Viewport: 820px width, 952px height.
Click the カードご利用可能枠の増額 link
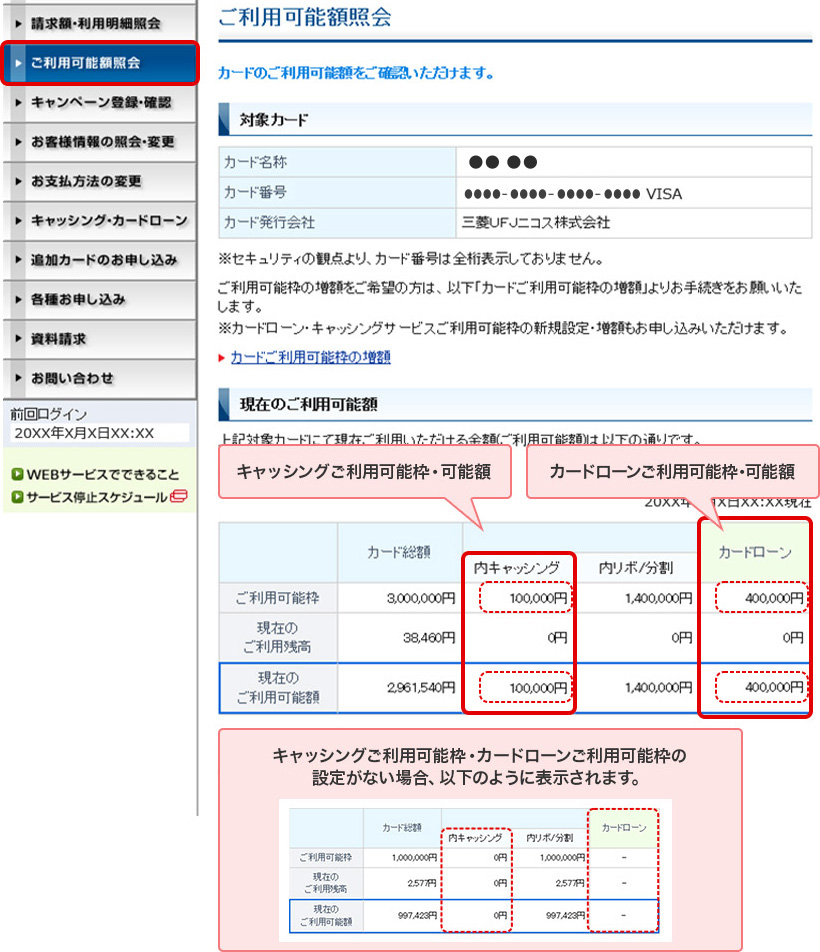(x=310, y=357)
